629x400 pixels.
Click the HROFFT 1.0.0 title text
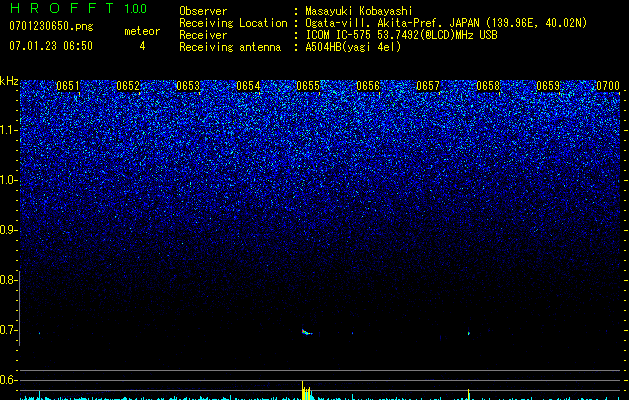[79, 8]
